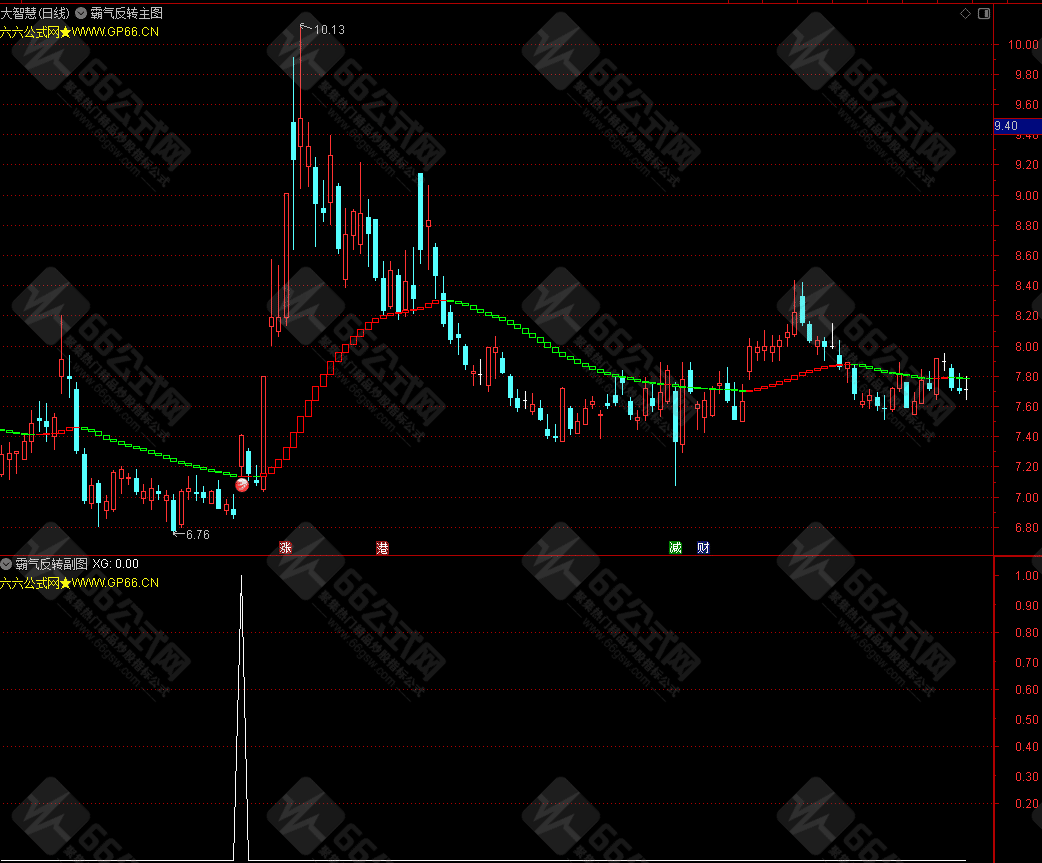Click the red ball reversal signal marker
The width and height of the screenshot is (1042, 863).
point(242,485)
